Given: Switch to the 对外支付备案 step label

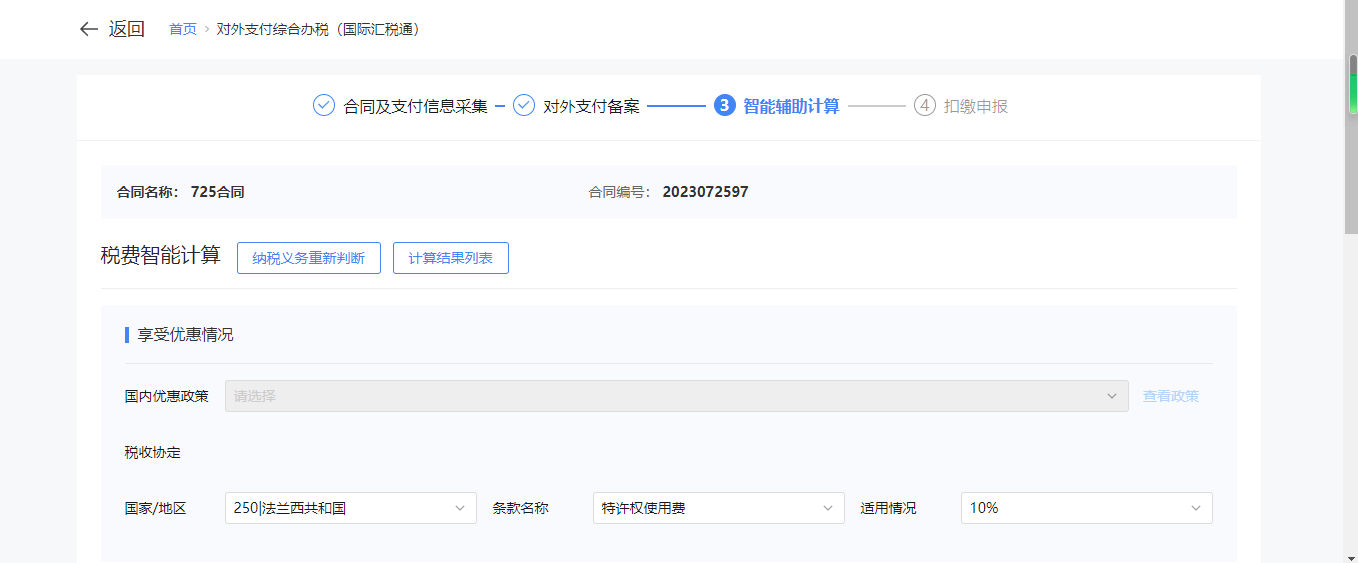Looking at the screenshot, I should click(x=591, y=106).
